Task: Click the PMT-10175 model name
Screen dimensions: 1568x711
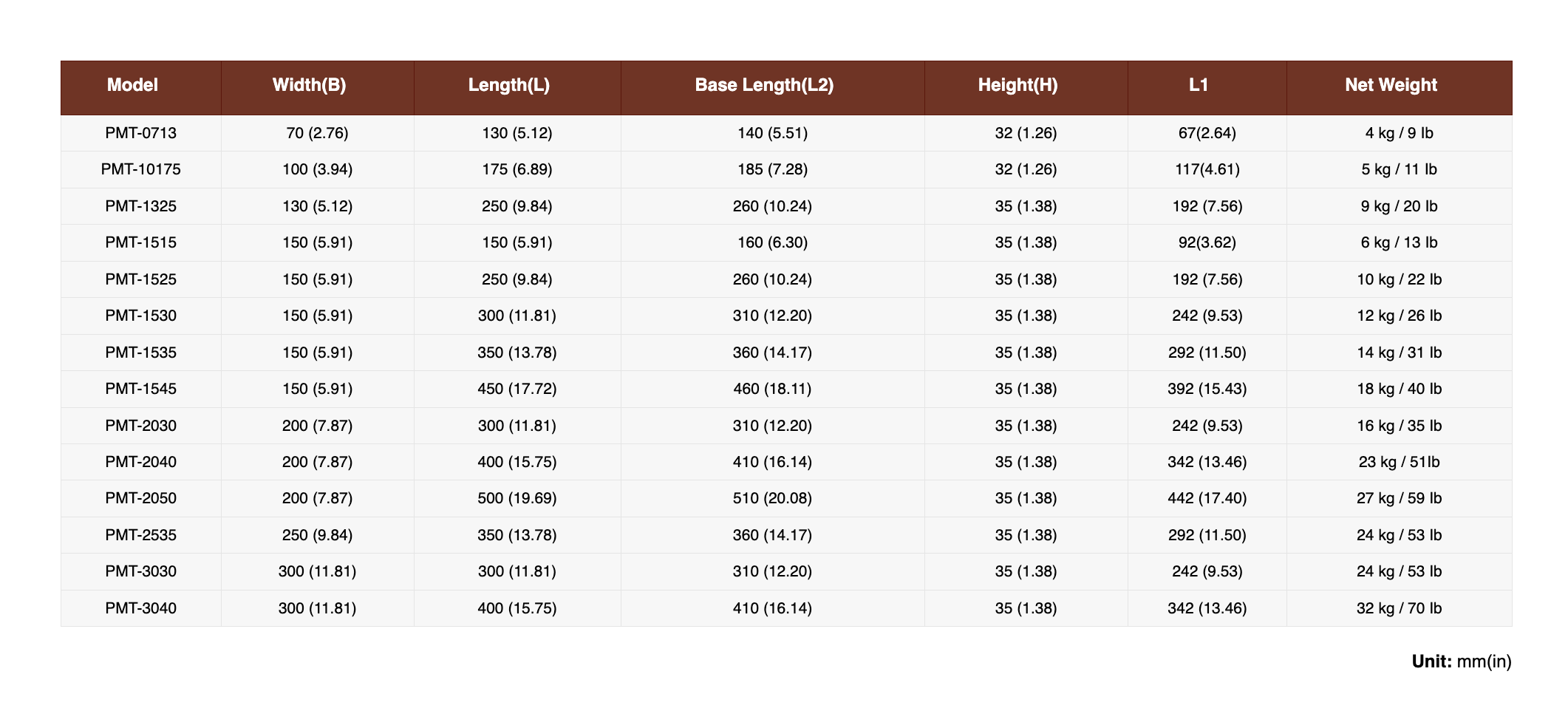Action: click(x=140, y=169)
